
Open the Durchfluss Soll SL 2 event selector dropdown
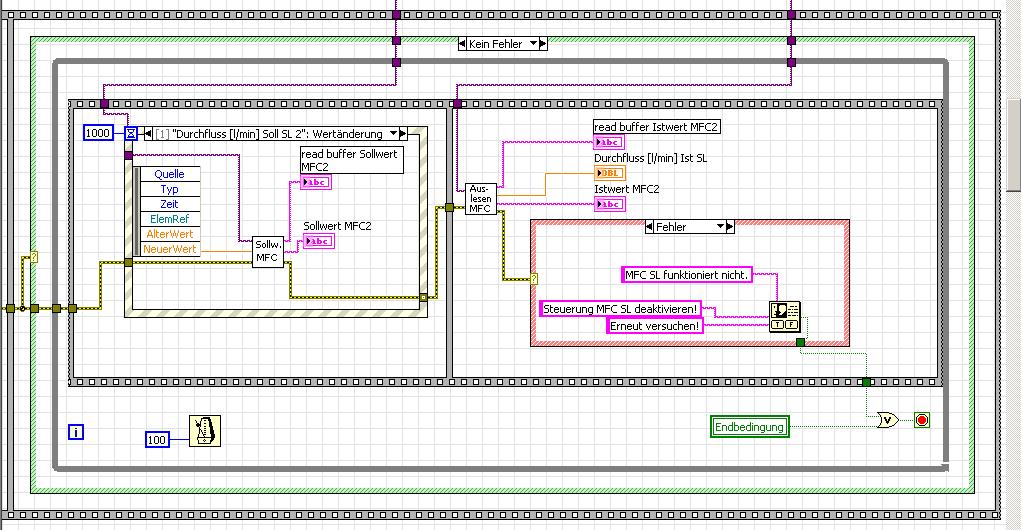[393, 133]
